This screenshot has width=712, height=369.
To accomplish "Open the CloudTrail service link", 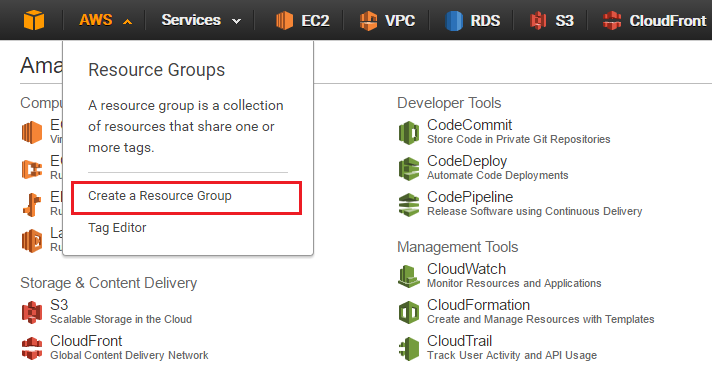I will coord(460,340).
